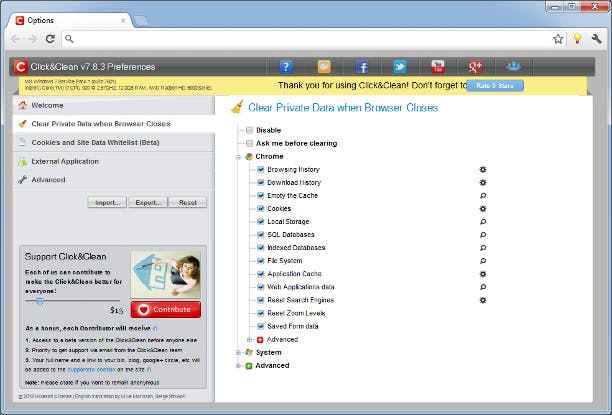The image size is (612, 415).
Task: Click magnifier icon for Local Storage
Action: (x=483, y=222)
